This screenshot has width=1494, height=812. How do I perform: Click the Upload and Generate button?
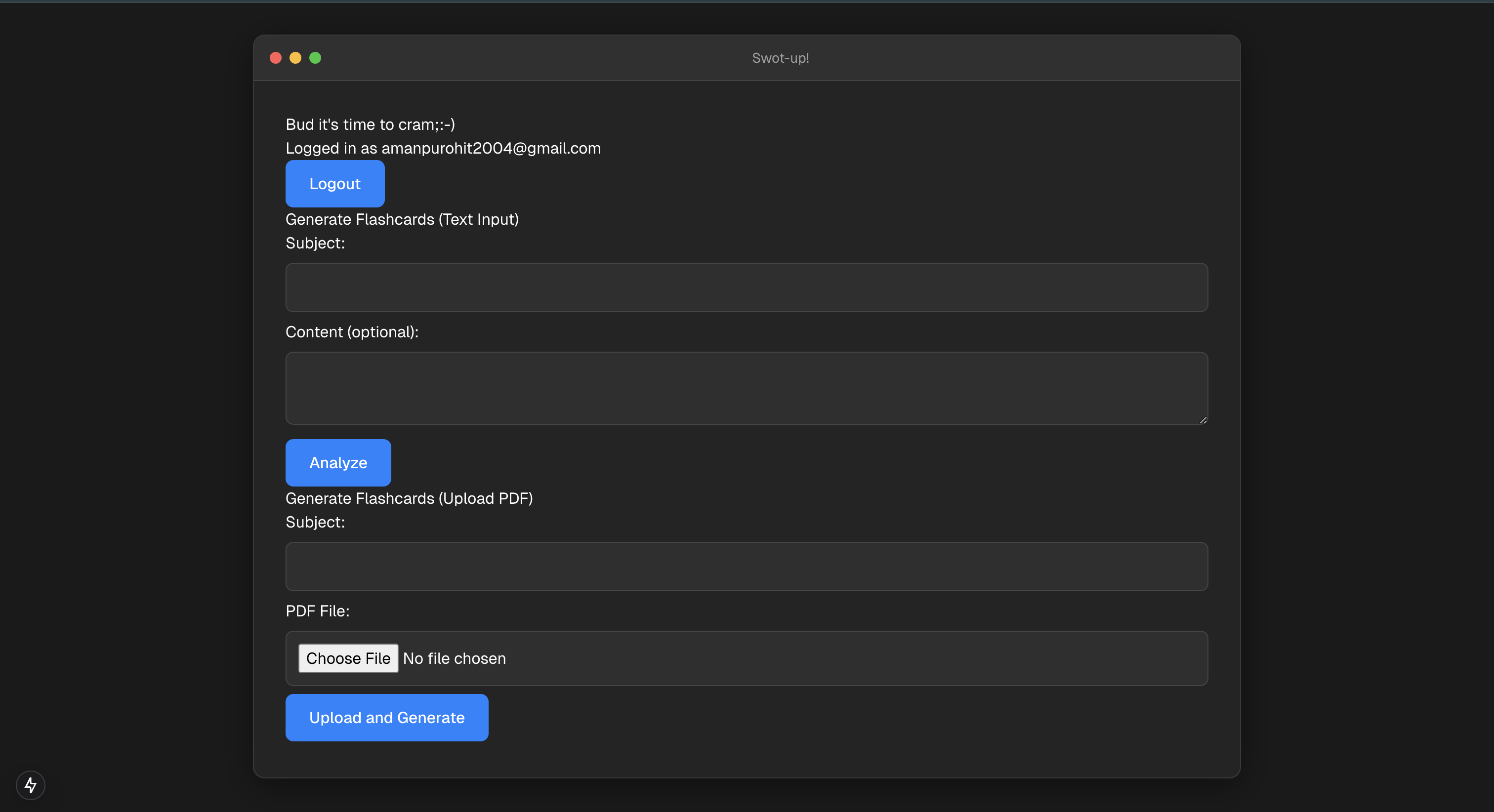386,718
